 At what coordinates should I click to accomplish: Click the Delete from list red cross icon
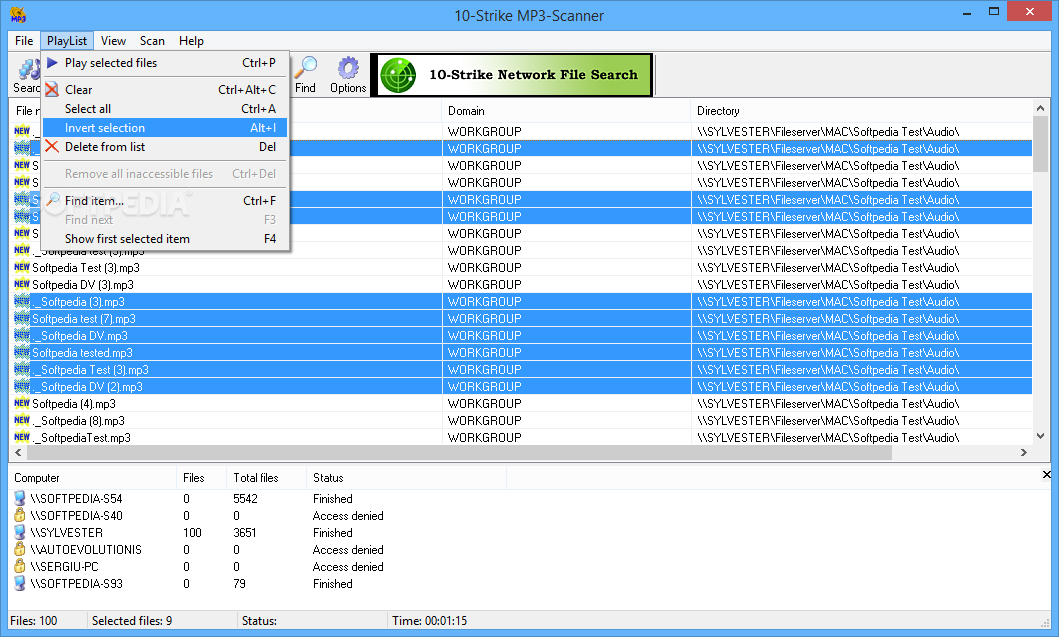click(x=52, y=147)
